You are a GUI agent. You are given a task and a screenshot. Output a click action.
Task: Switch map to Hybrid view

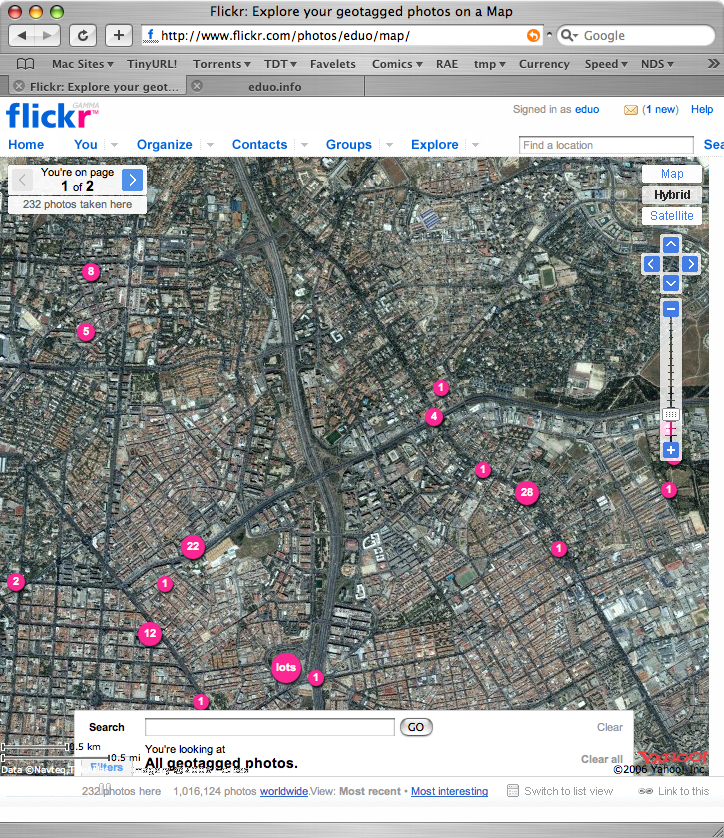coord(672,195)
